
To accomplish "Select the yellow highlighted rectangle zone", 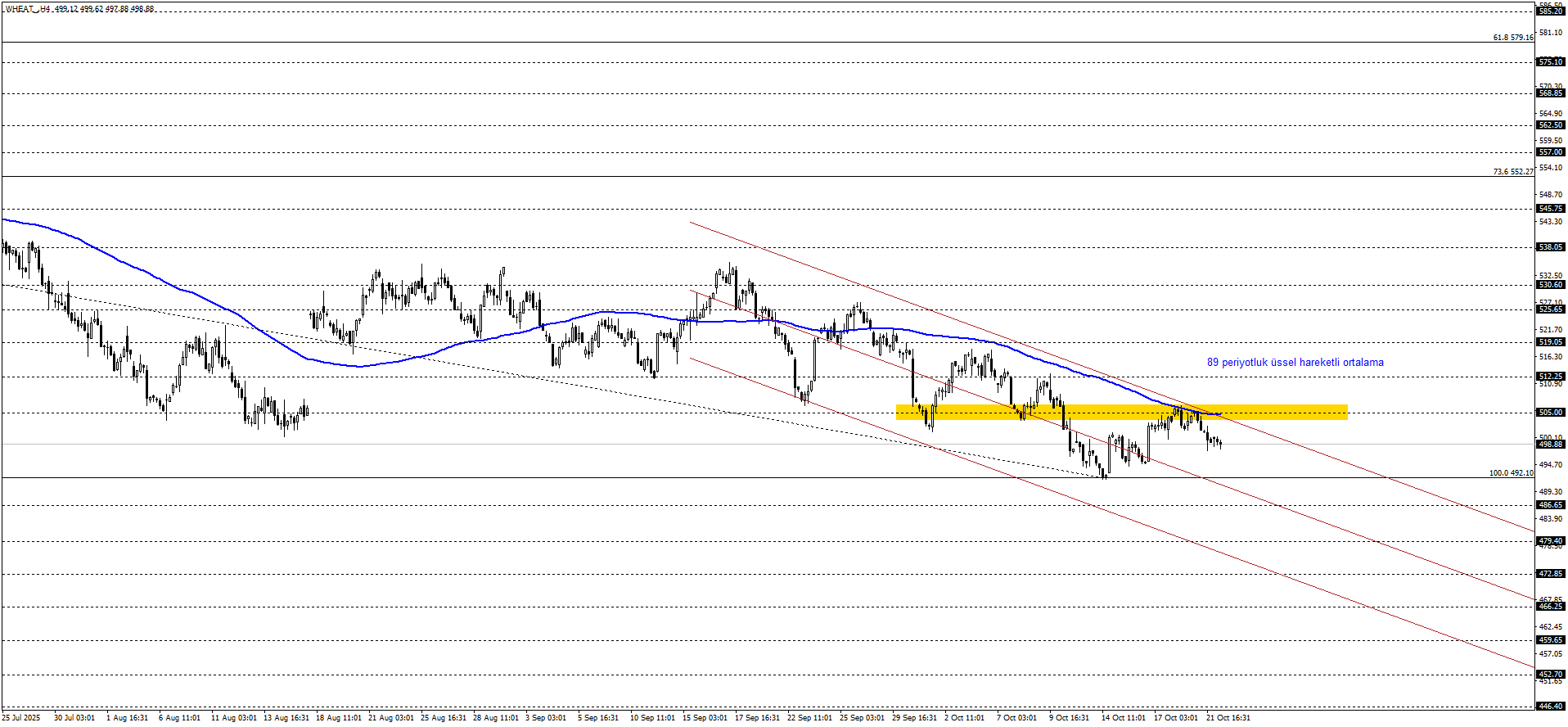I will pos(1121,413).
